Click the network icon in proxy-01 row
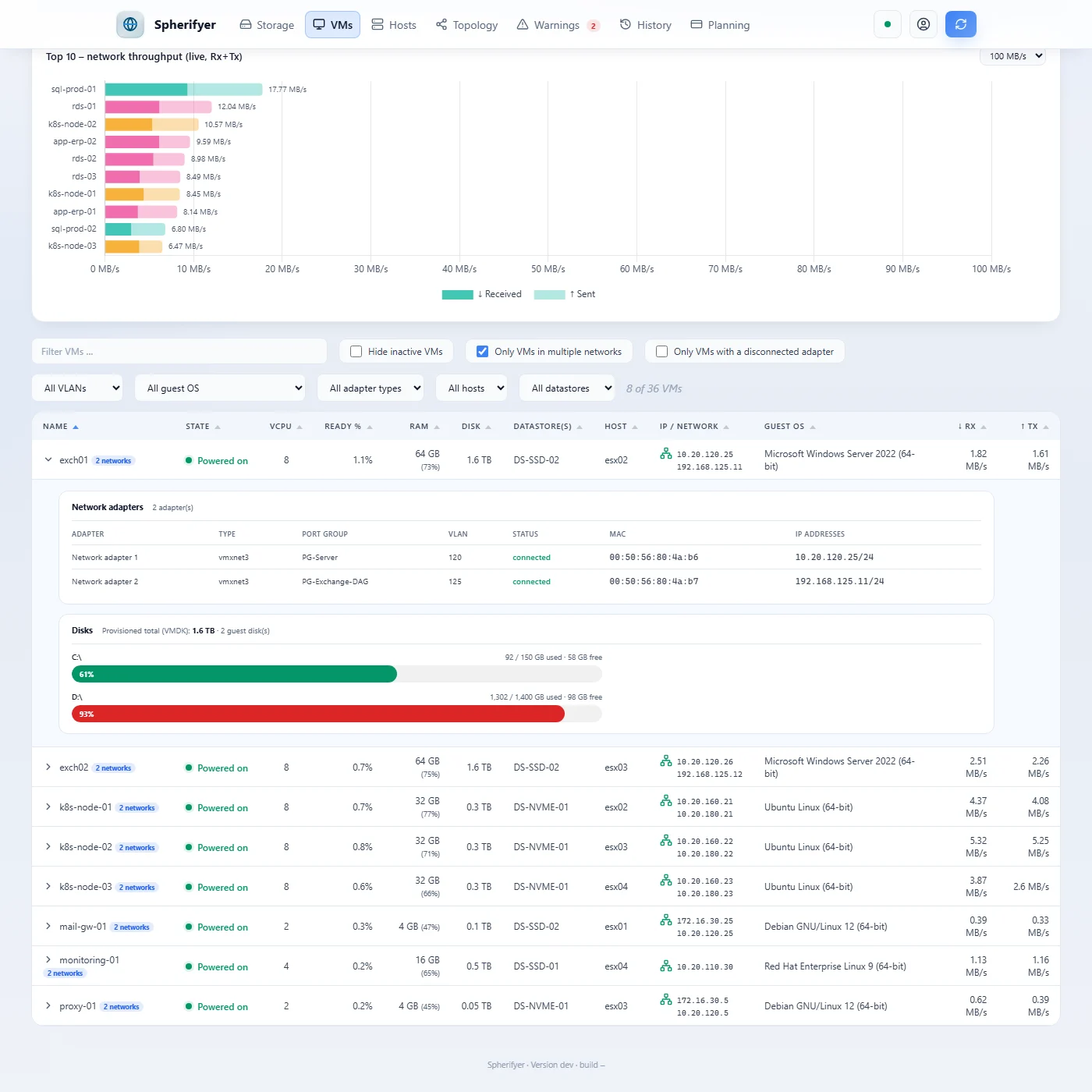The image size is (1092, 1092). pyautogui.click(x=666, y=999)
